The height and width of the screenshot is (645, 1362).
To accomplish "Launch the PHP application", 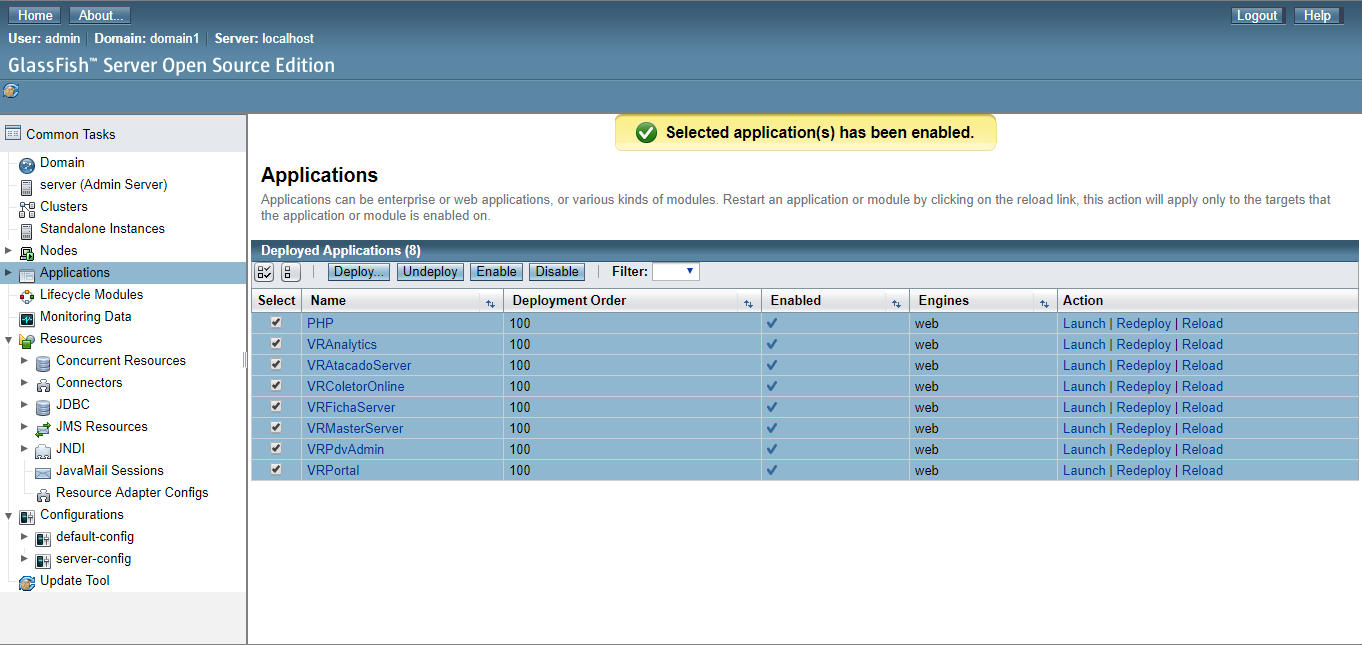I will click(x=1084, y=323).
